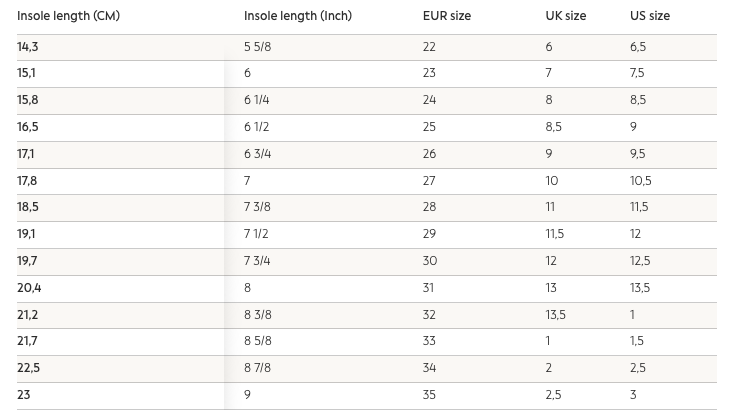Click US size 13,5 cell
The width and height of the screenshot is (737, 420).
coord(639,288)
